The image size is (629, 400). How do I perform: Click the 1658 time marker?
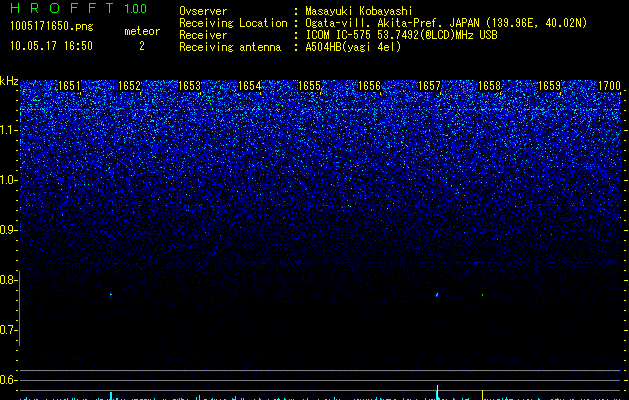click(490, 86)
